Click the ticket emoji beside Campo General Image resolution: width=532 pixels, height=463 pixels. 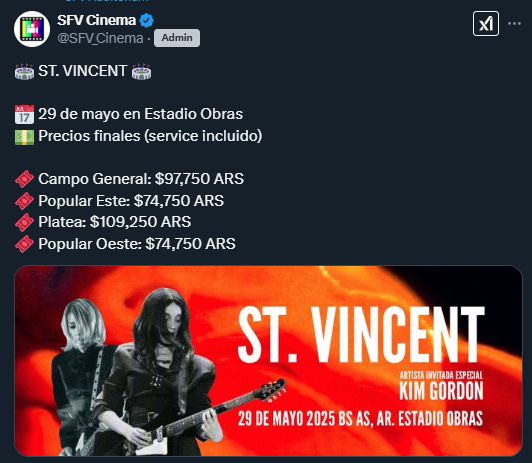pyautogui.click(x=24, y=179)
